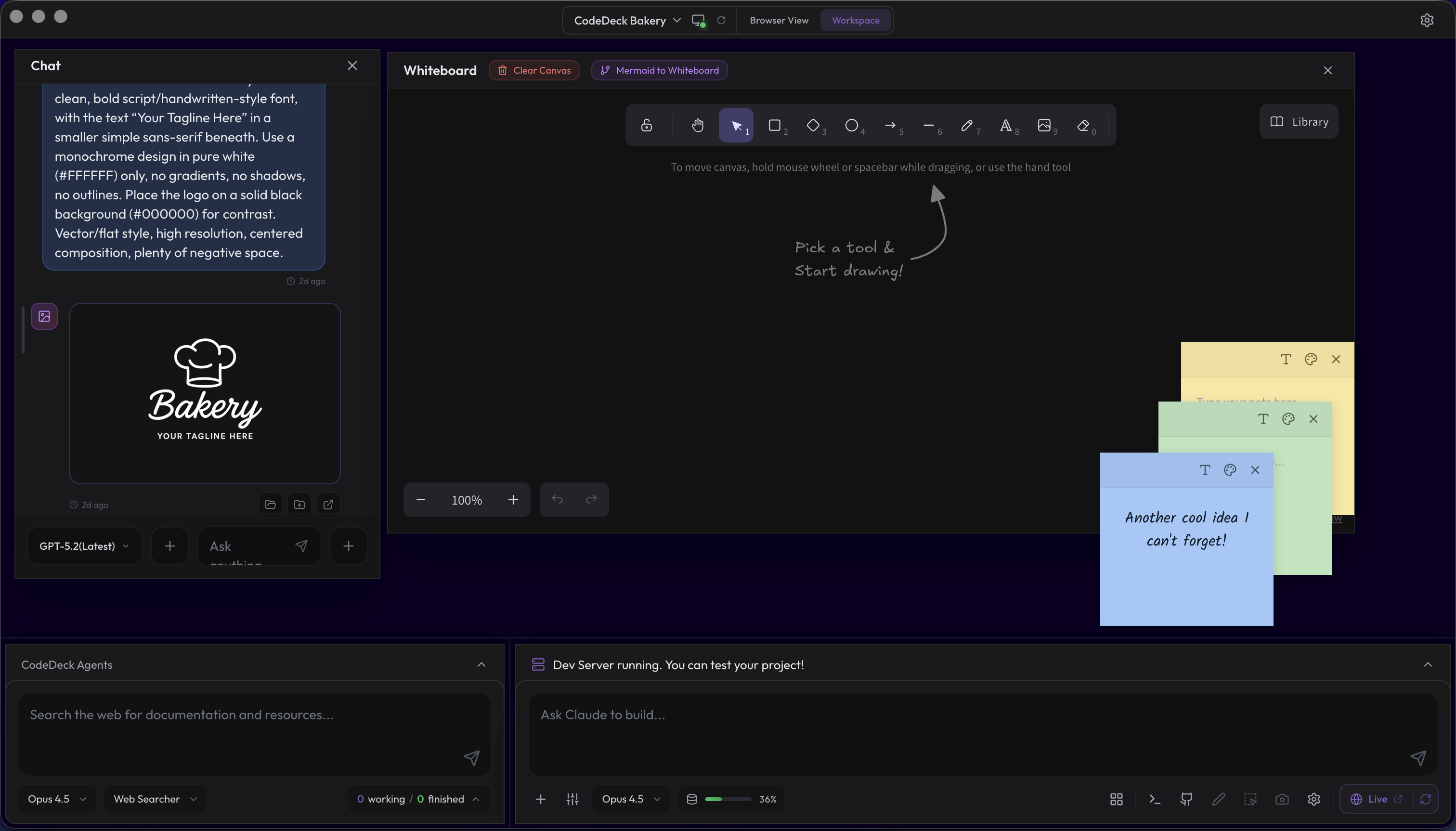Viewport: 1456px width, 831px height.
Task: Select the Pencil freehand tool
Action: coord(967,125)
